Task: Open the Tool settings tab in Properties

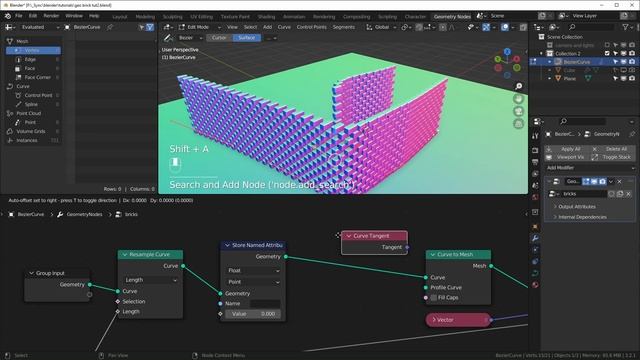Action: click(x=535, y=136)
